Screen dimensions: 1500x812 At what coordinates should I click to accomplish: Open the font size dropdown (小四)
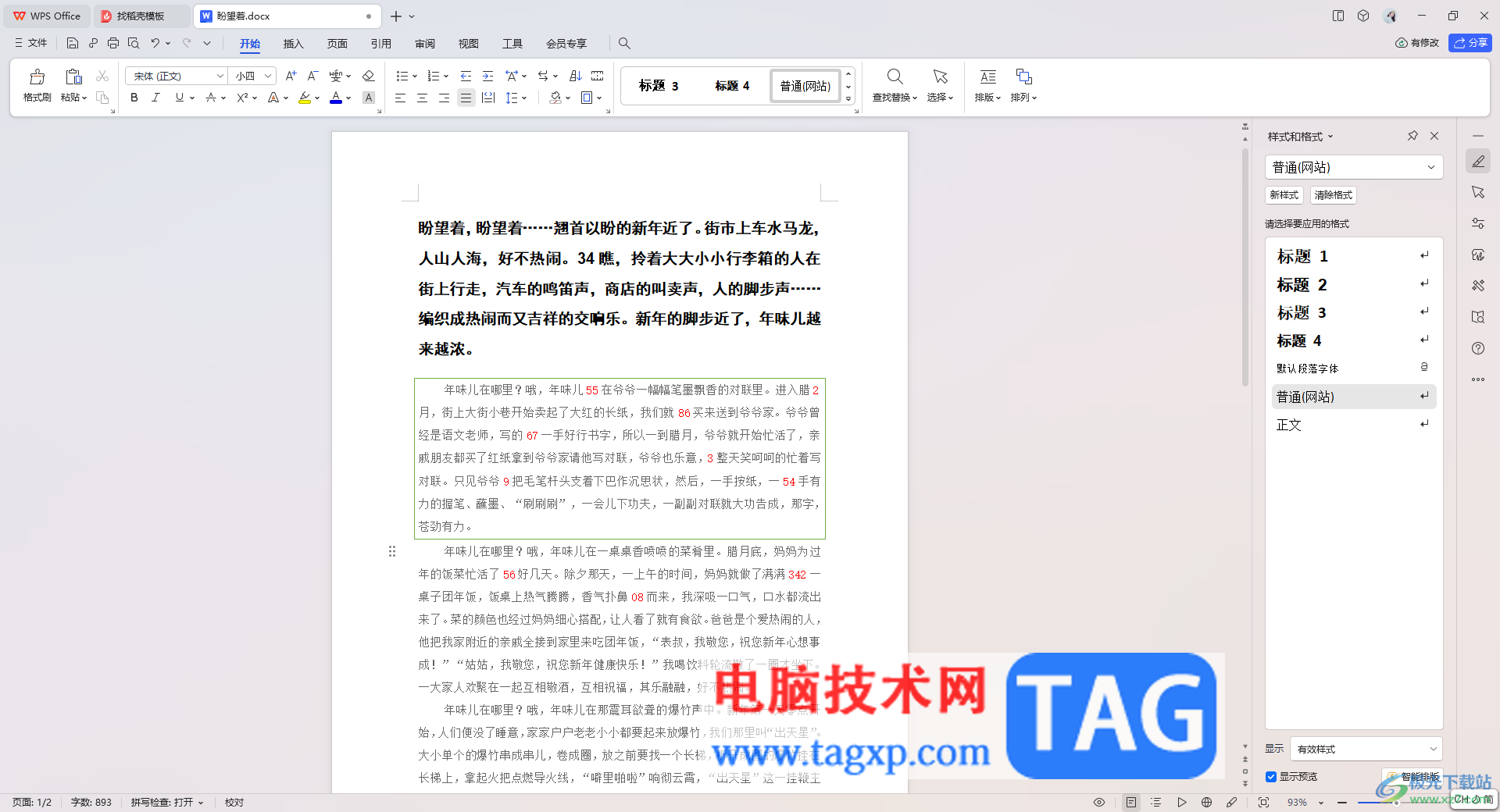click(x=268, y=76)
